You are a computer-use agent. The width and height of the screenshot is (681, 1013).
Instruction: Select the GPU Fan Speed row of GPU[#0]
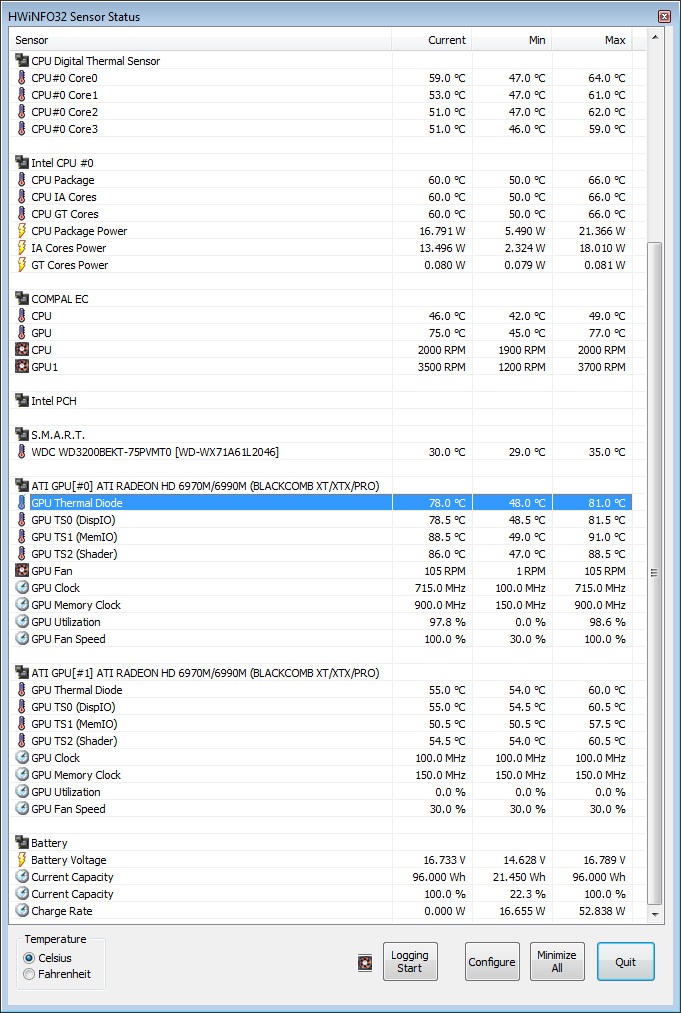click(x=322, y=639)
